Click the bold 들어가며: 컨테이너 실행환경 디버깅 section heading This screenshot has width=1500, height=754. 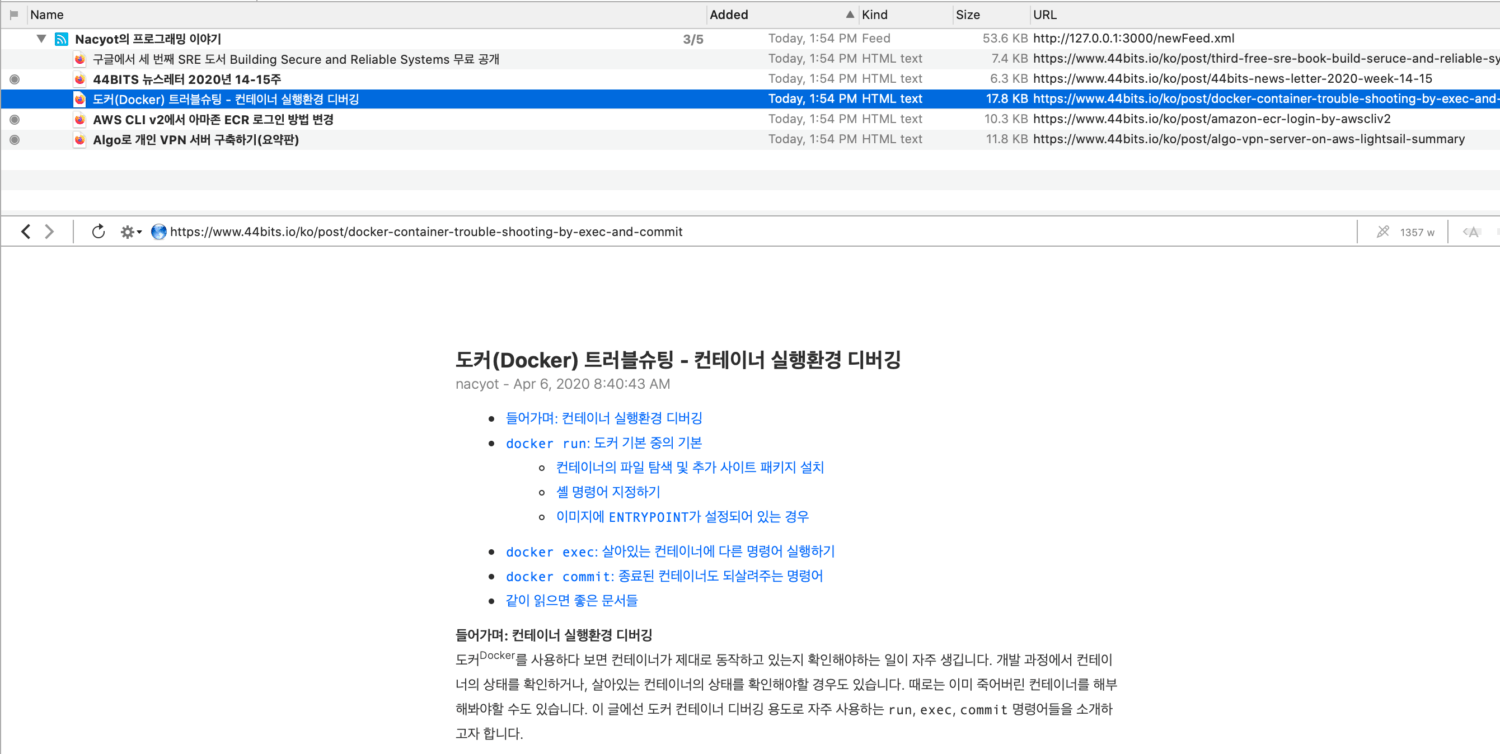coord(554,635)
